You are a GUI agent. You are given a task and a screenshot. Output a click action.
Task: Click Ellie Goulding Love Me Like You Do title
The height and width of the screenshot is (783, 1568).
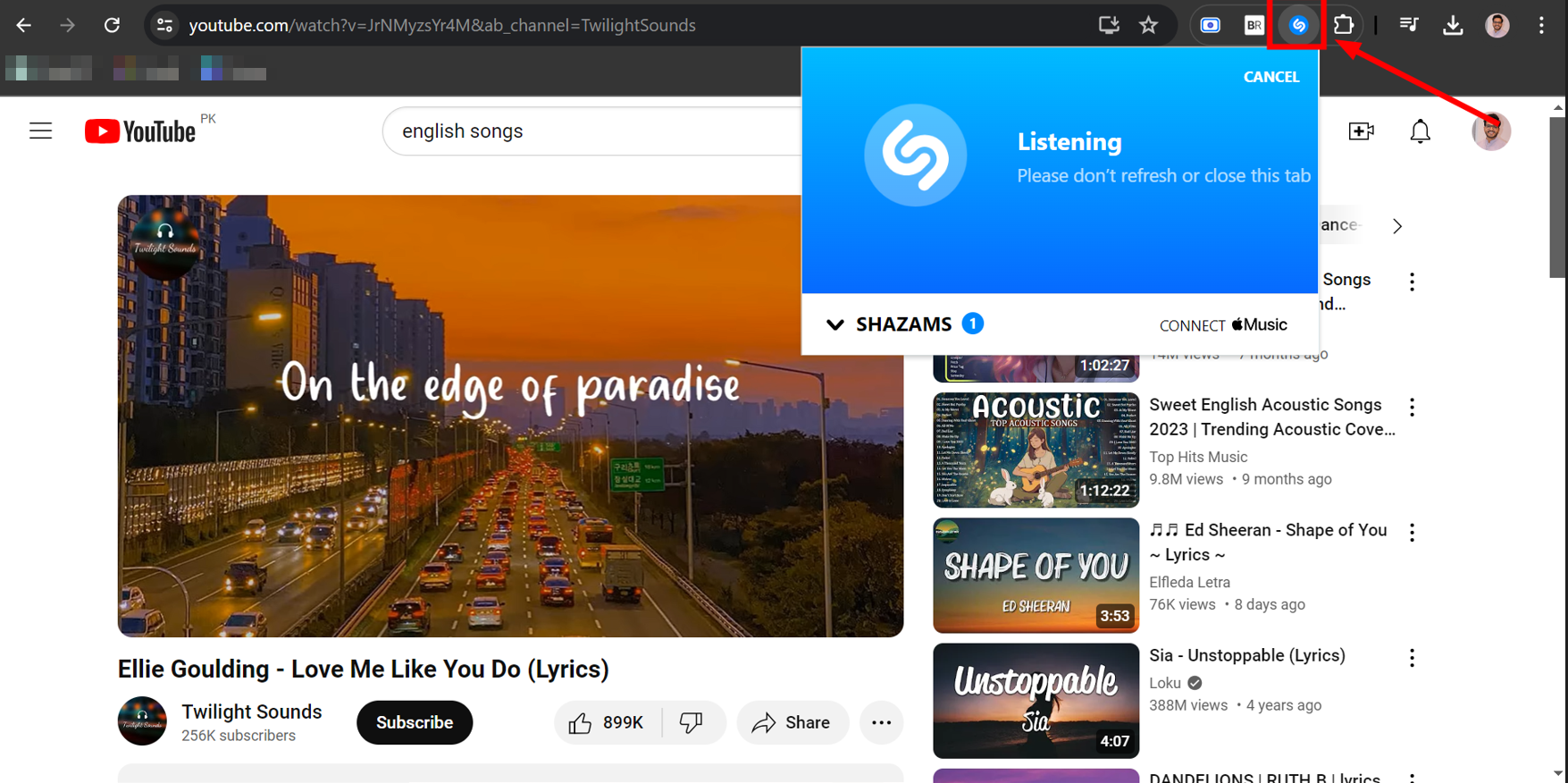coord(363,669)
